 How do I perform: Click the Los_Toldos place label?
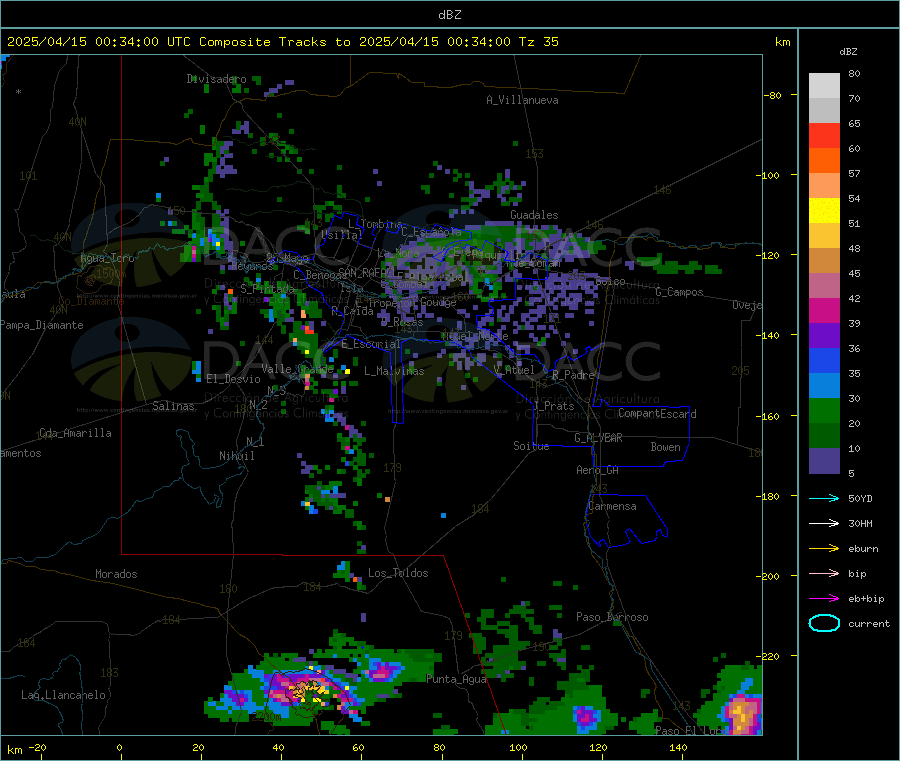(398, 573)
